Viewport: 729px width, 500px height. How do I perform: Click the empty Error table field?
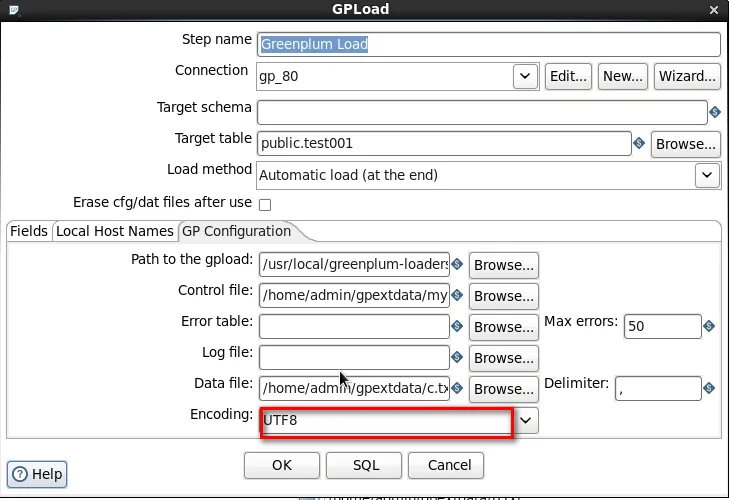[x=354, y=327]
